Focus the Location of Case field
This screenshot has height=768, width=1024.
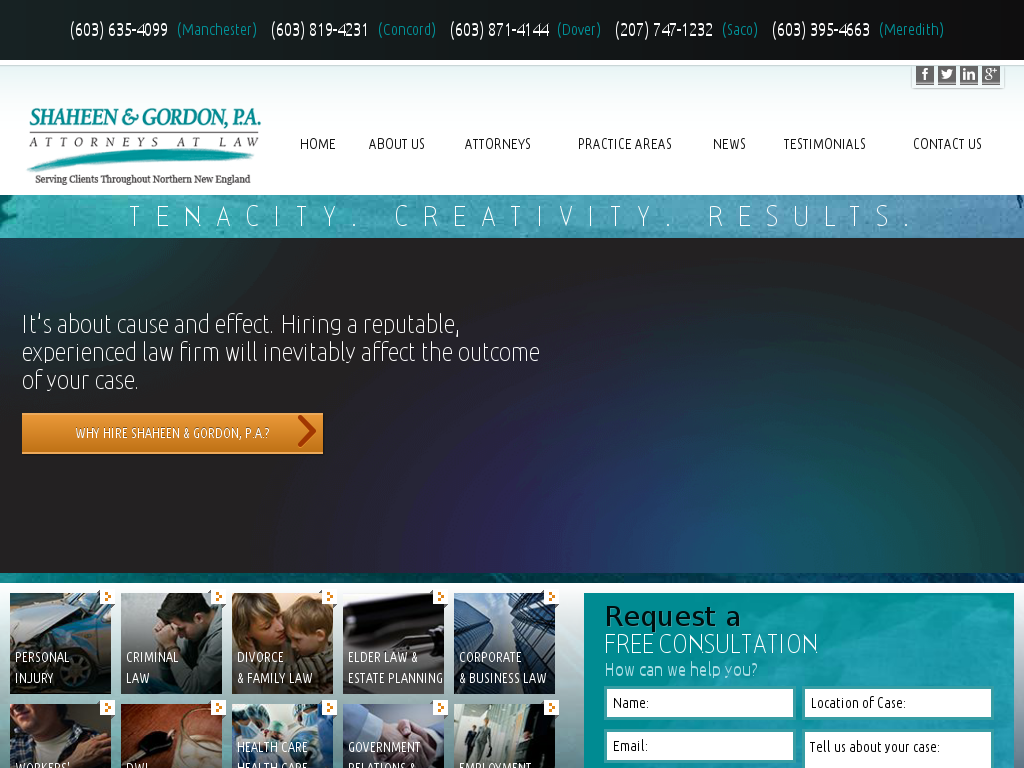897,703
